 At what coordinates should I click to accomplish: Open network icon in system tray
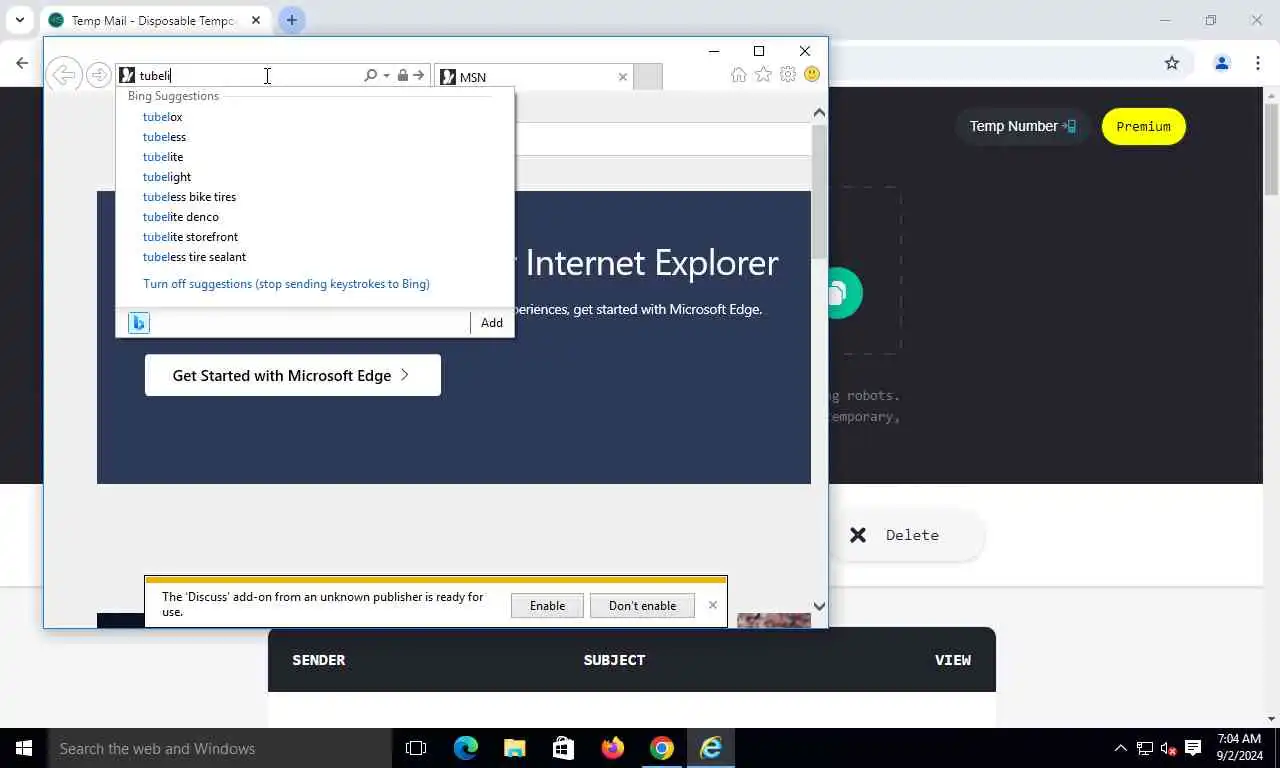coord(1144,748)
